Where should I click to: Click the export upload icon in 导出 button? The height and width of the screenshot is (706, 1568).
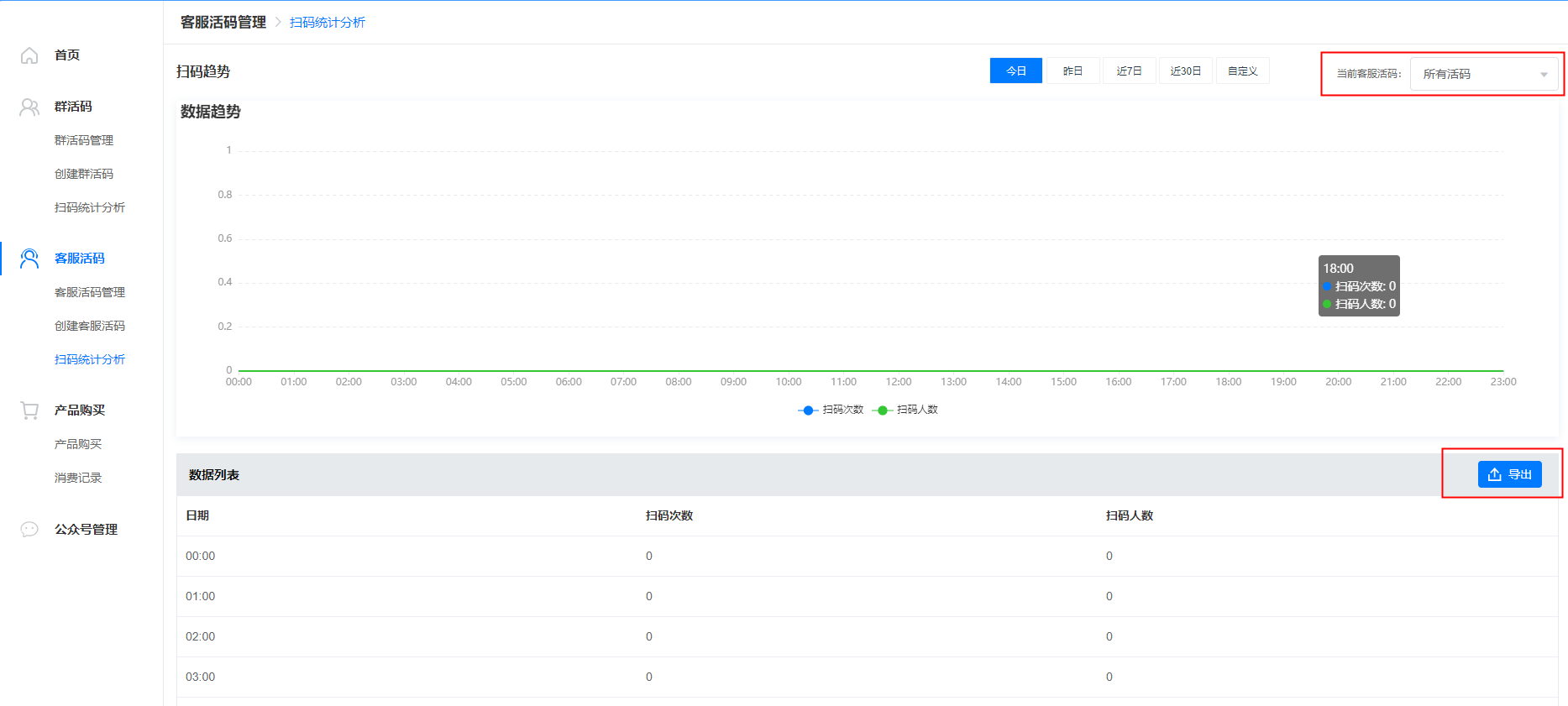[x=1494, y=474]
